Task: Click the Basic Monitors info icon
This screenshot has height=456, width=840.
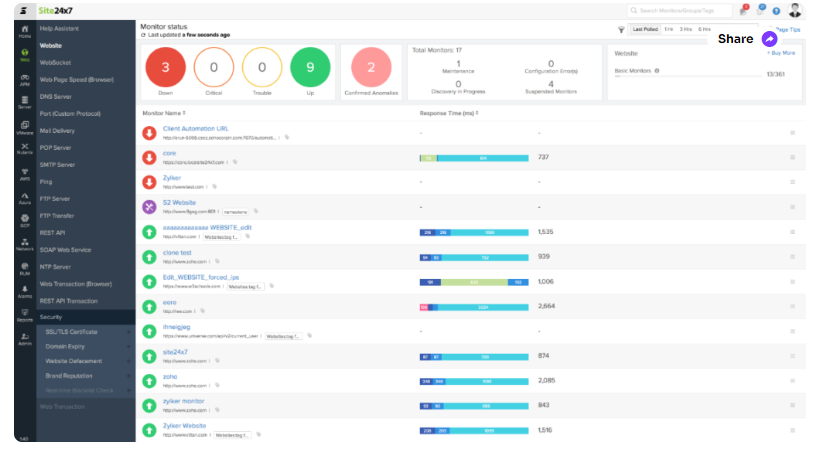Action: (x=657, y=71)
